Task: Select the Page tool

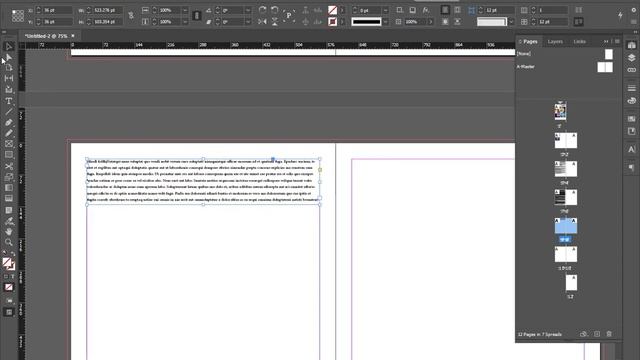Action: coord(9,68)
